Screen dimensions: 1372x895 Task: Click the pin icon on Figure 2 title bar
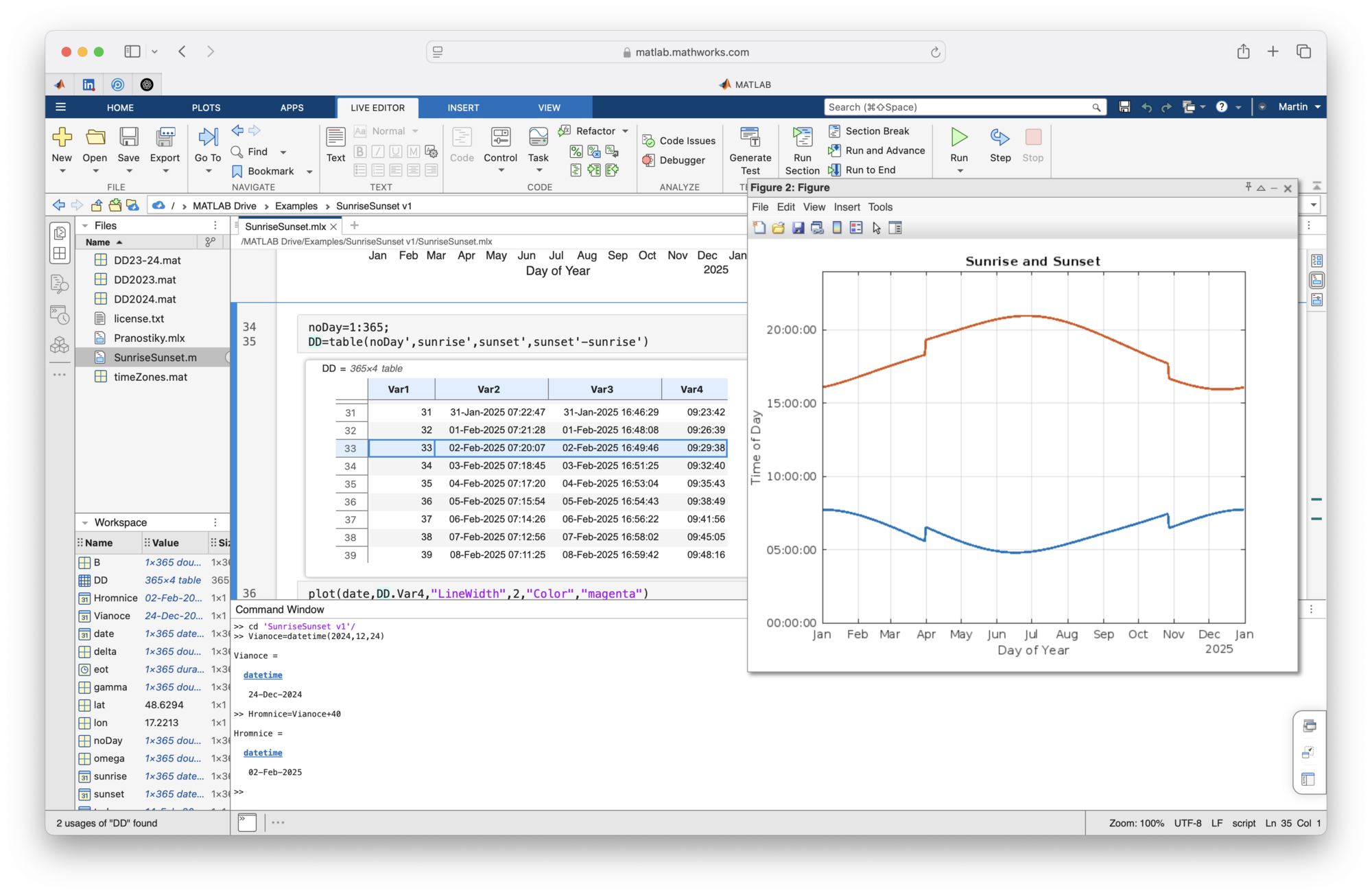(x=1248, y=187)
